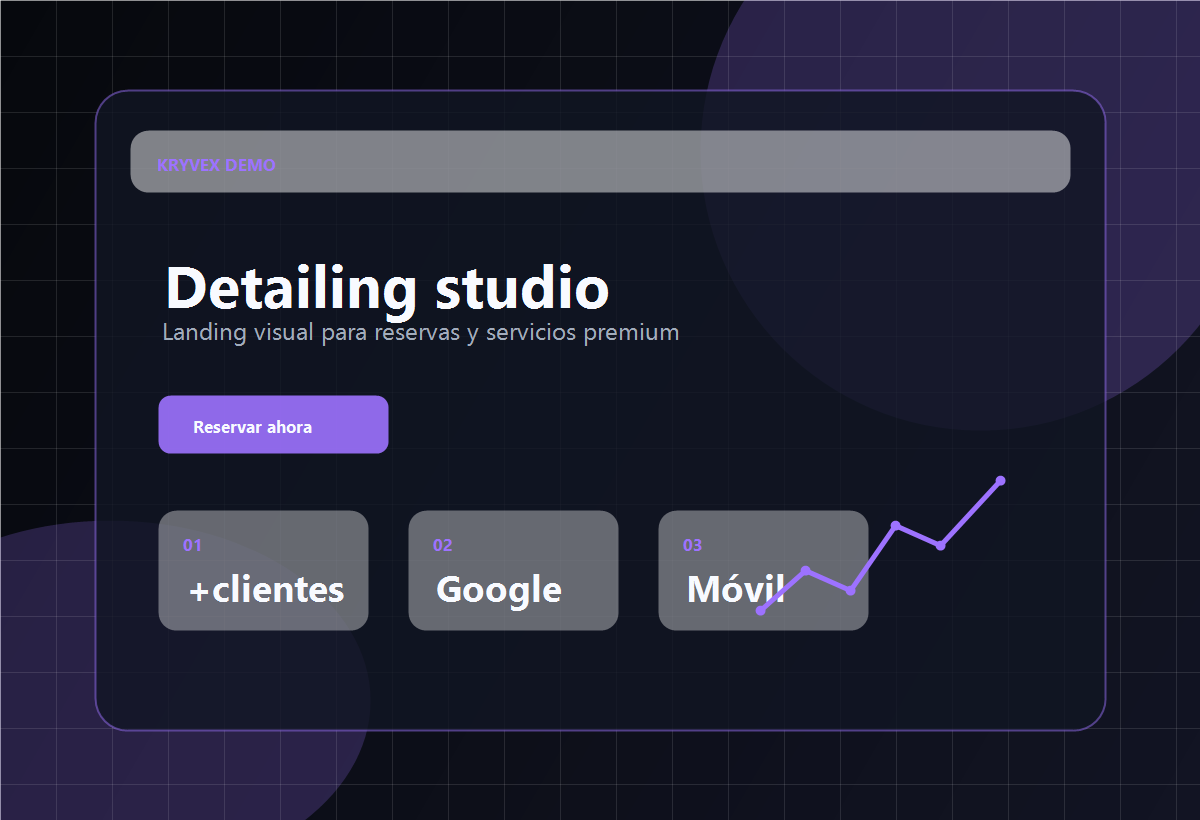
Task: Click the KRYVEX DEMO label text
Action: click(216, 165)
